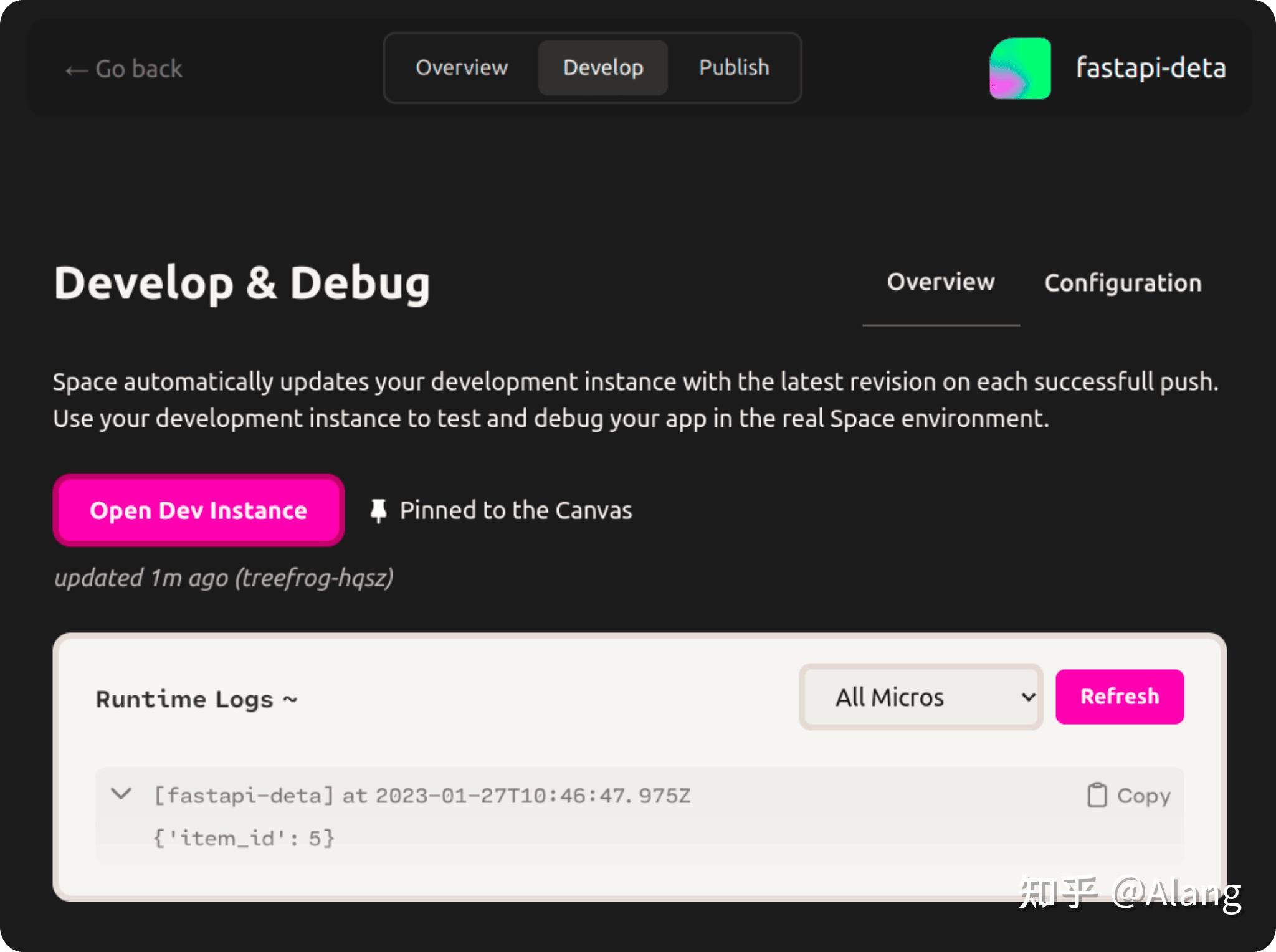
Task: Click the fastapi-deta app gradient icon
Action: coord(1020,69)
